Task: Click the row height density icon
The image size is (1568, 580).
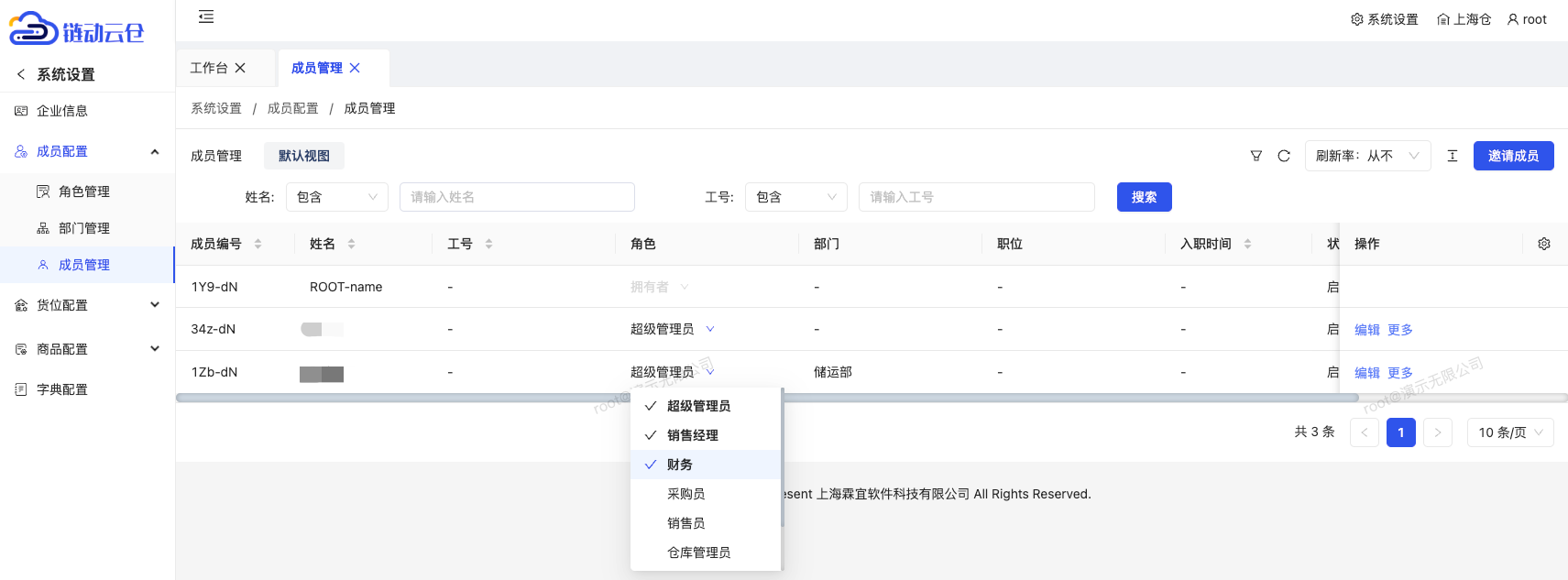Action: pyautogui.click(x=1453, y=156)
